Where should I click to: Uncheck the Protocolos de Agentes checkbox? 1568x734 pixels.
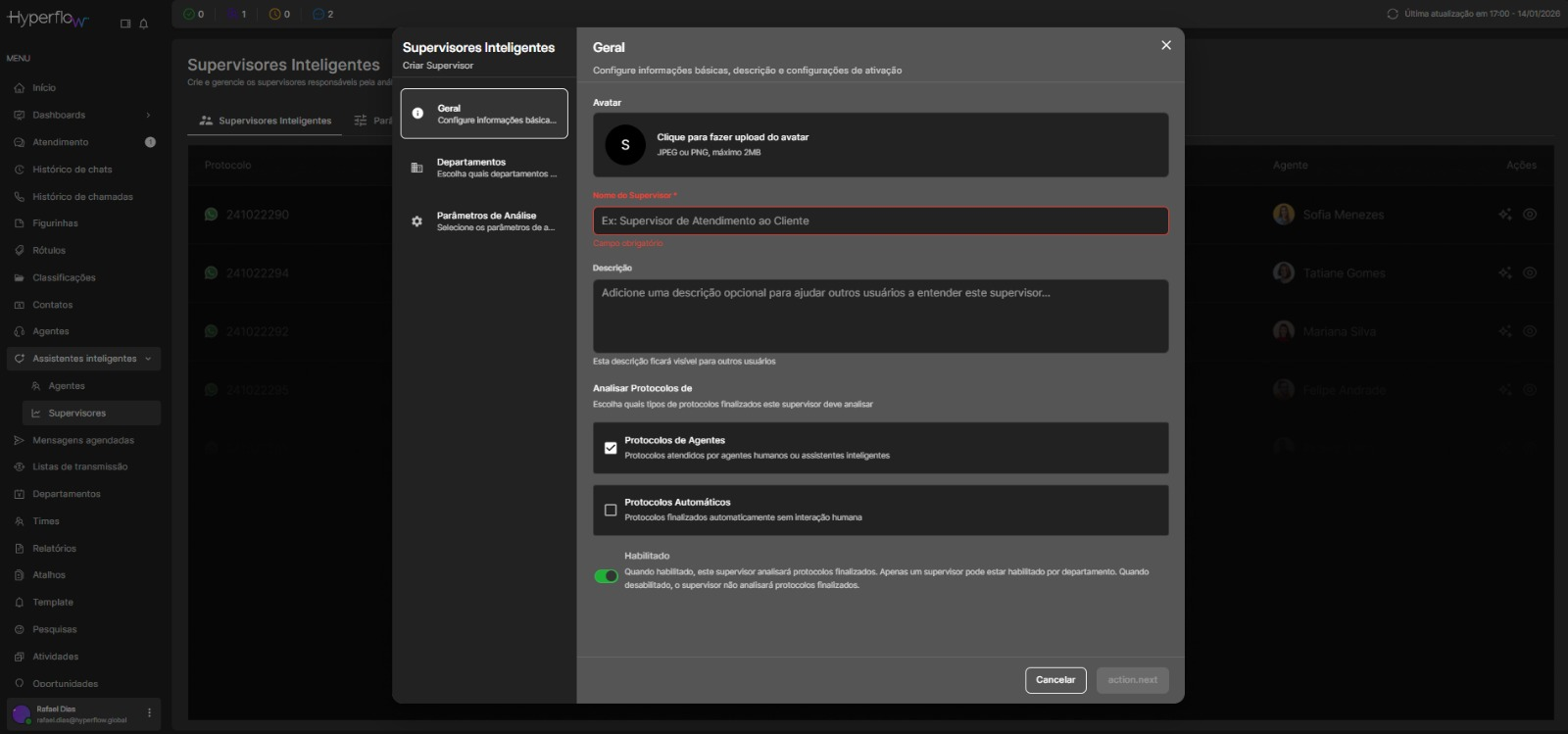611,448
